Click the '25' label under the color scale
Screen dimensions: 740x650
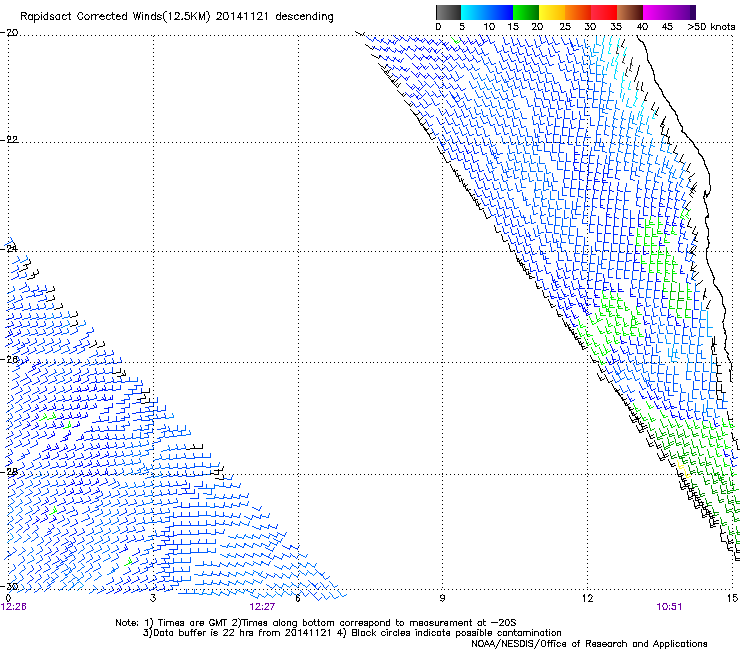point(565,26)
